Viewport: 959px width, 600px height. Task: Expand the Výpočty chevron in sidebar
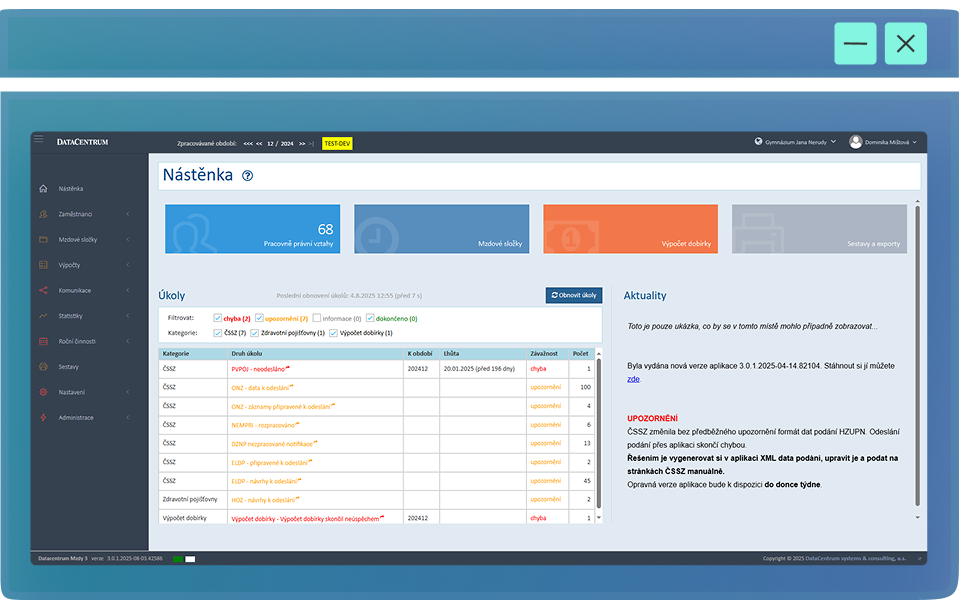coord(128,265)
